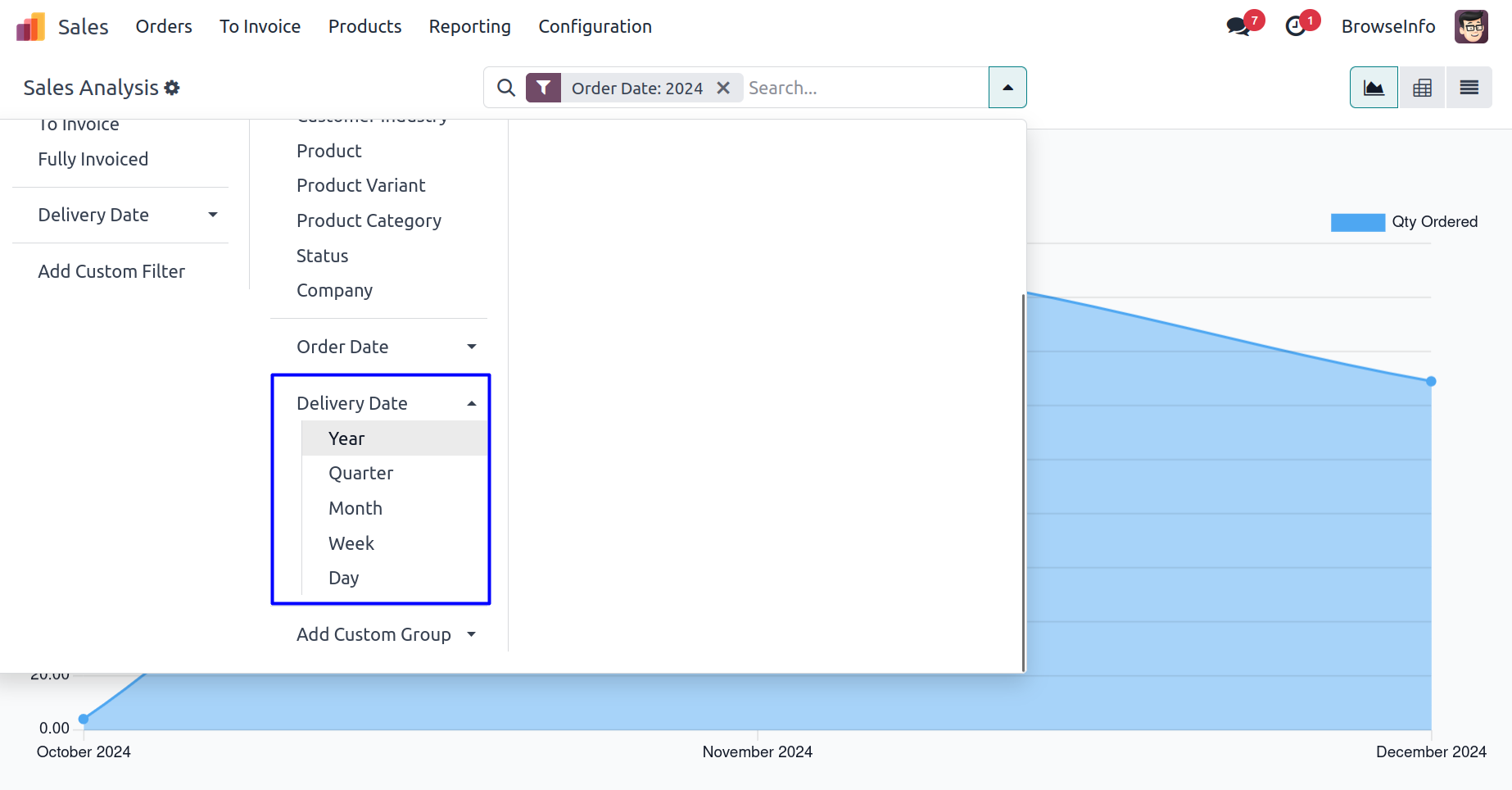1512x790 pixels.
Task: Open the Configuration menu
Action: pyautogui.click(x=595, y=26)
